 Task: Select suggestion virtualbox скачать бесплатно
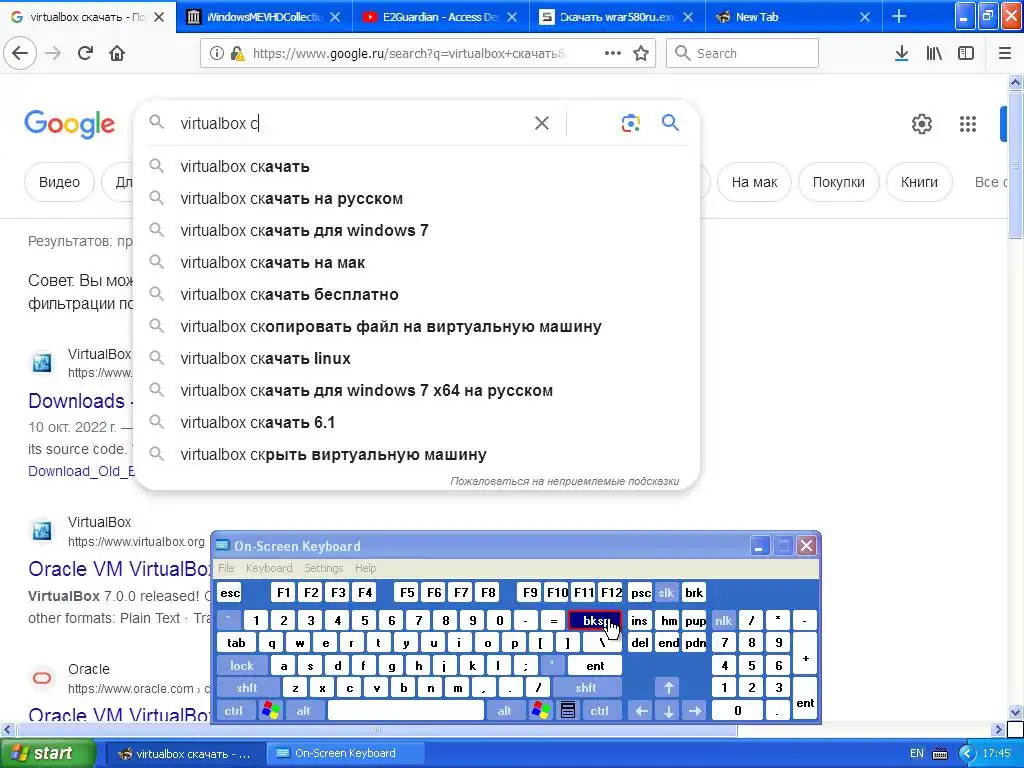417,295
